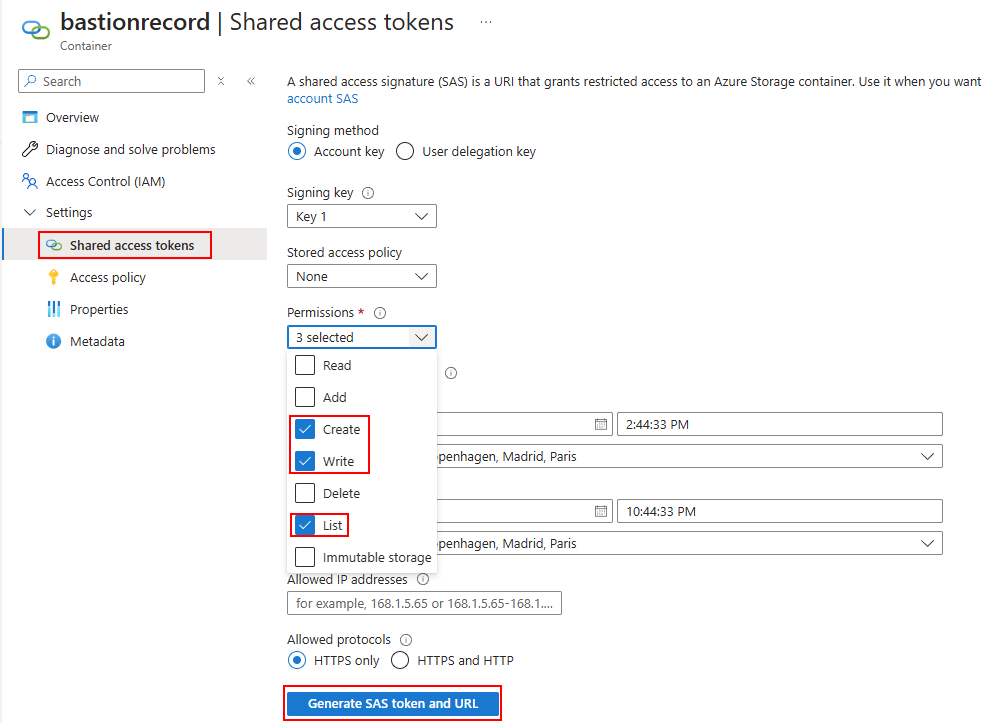Collapse the sidebar with double chevron icon
This screenshot has height=723, width=983.
pos(251,81)
